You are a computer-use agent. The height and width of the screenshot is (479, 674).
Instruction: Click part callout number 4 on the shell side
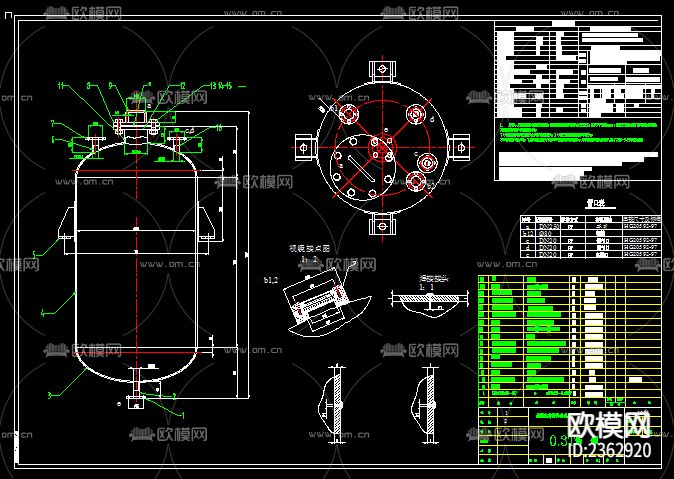43,313
